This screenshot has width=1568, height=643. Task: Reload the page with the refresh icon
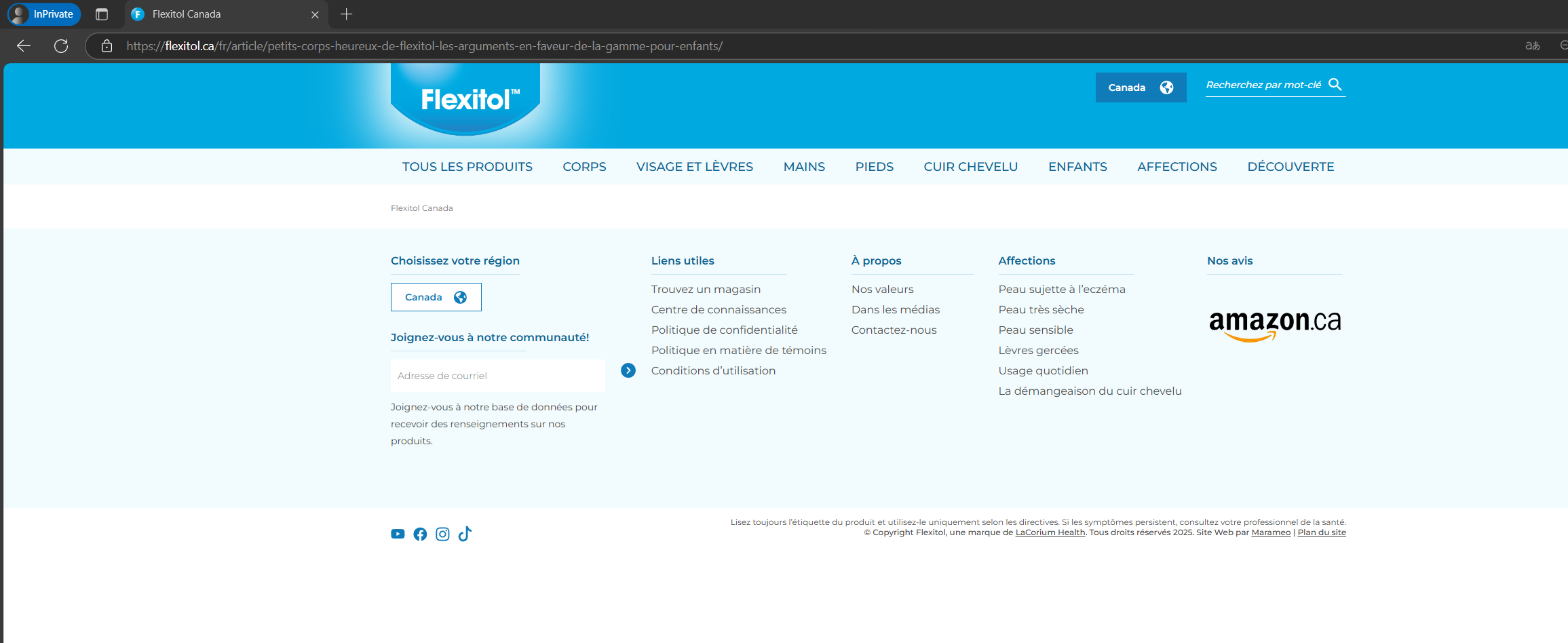[61, 45]
